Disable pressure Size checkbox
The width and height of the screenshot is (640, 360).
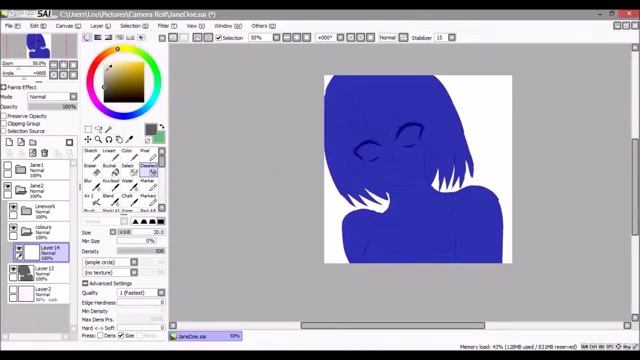(x=121, y=336)
